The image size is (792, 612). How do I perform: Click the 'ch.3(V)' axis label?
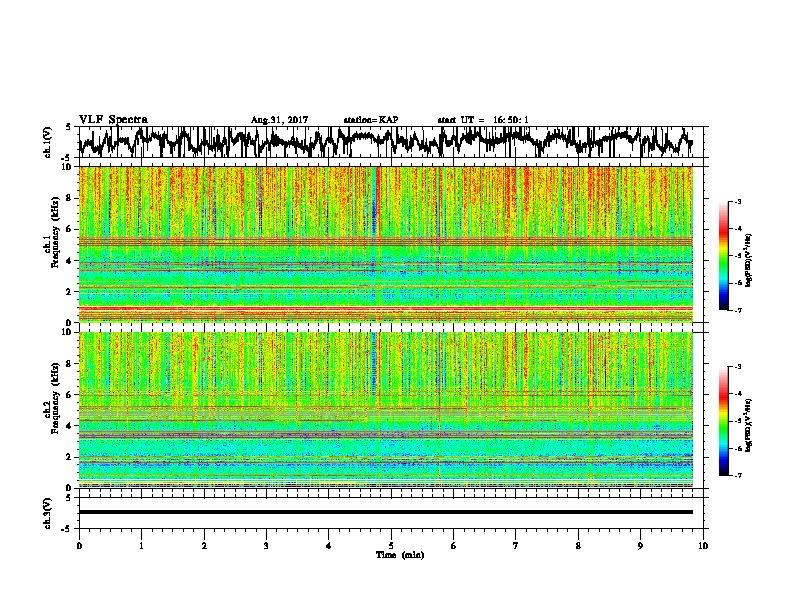pos(48,513)
